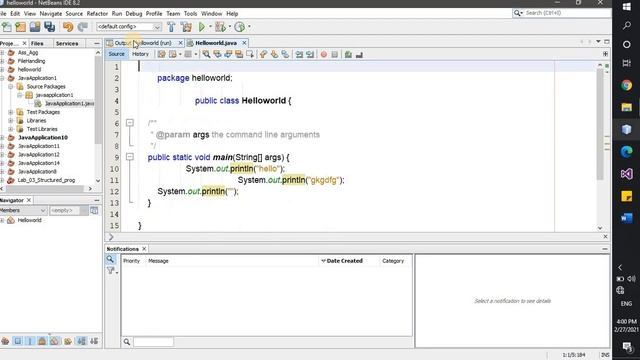Switch to editor History view
This screenshot has height=360, width=640.
pyautogui.click(x=140, y=54)
